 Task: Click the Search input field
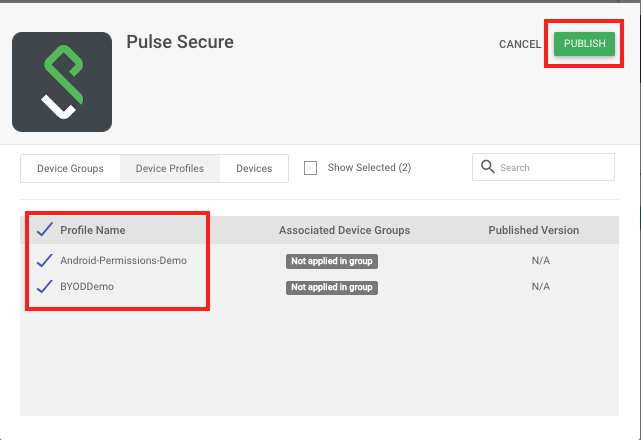(x=543, y=167)
